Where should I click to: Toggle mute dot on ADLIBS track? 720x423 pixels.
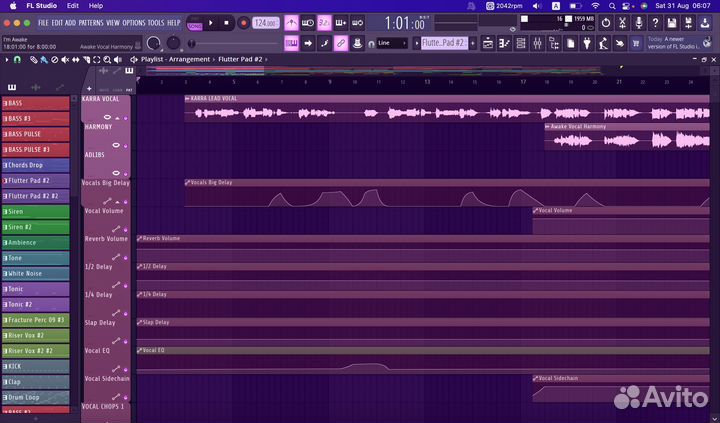[125, 174]
